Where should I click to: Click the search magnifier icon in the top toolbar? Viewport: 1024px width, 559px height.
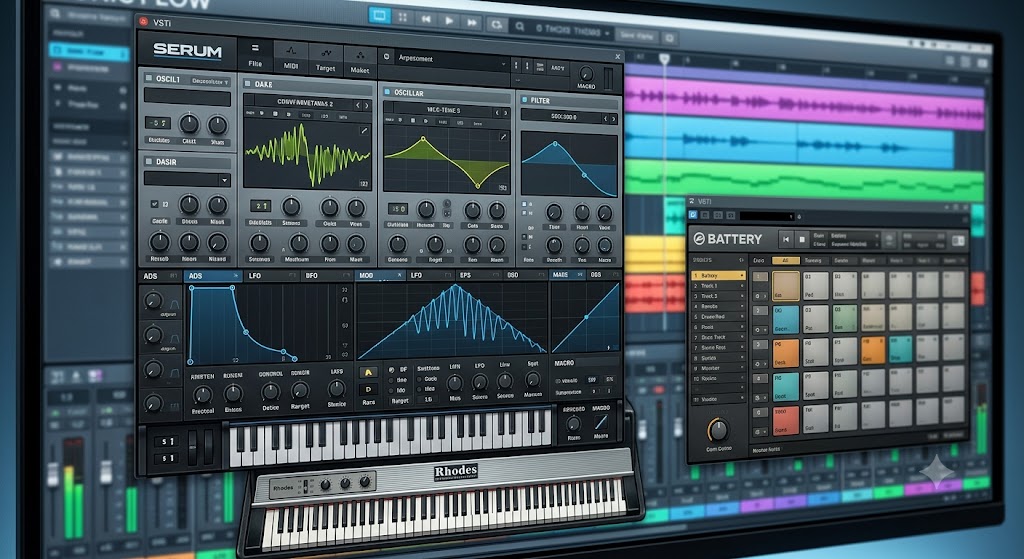(x=519, y=27)
